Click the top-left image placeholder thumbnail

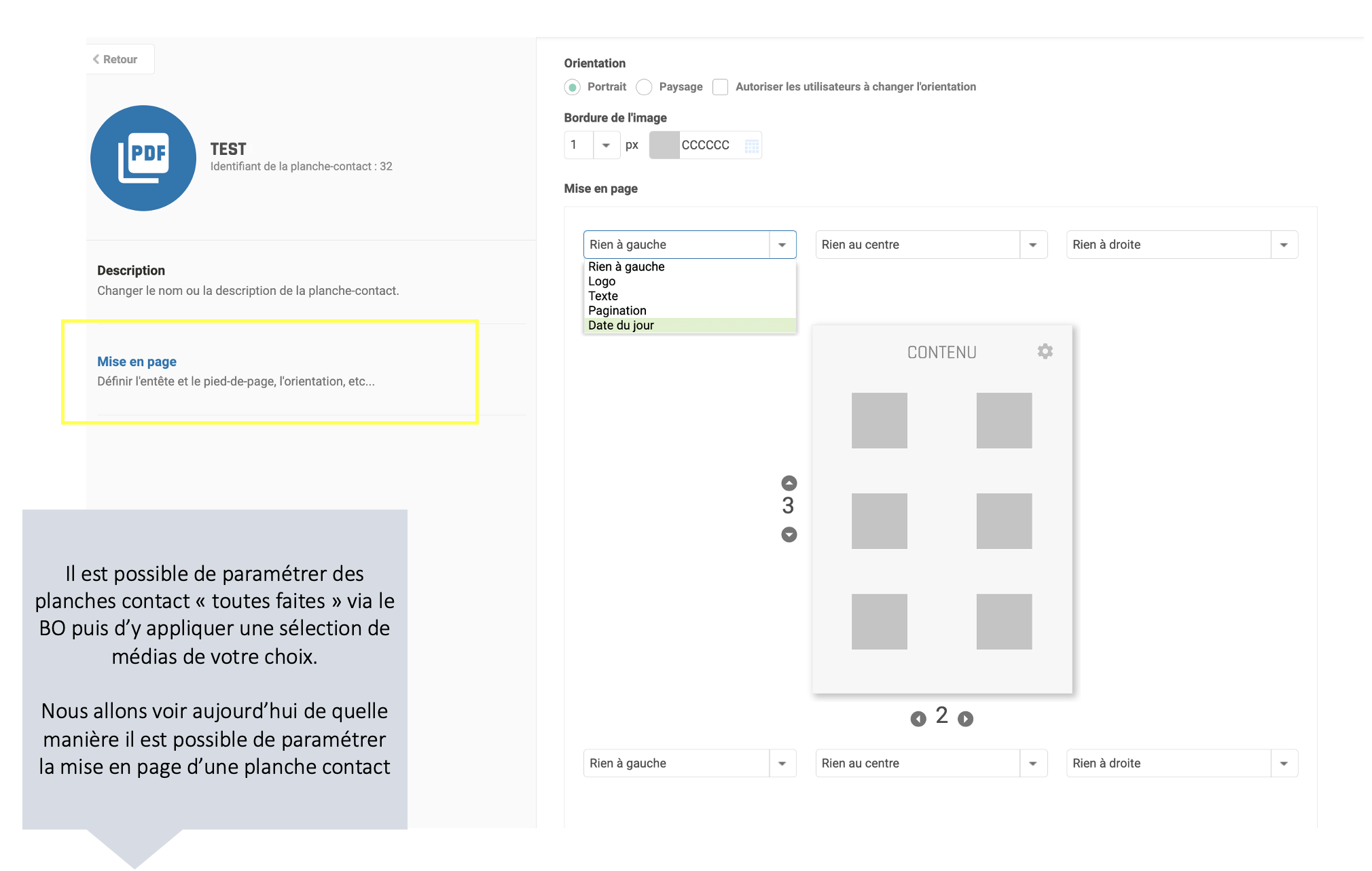(879, 421)
